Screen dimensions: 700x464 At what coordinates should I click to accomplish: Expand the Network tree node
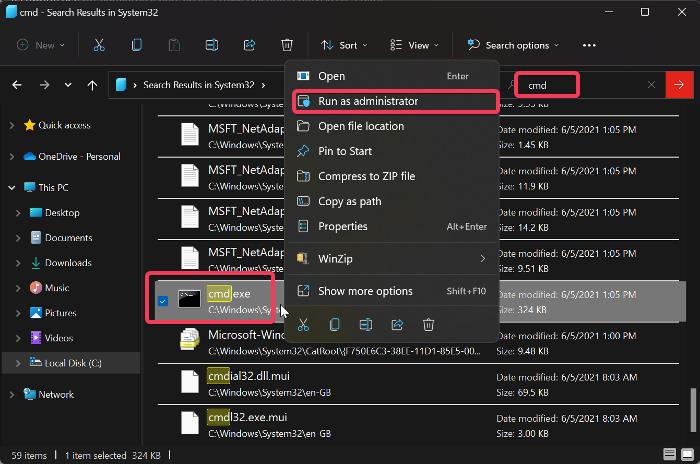[12, 394]
